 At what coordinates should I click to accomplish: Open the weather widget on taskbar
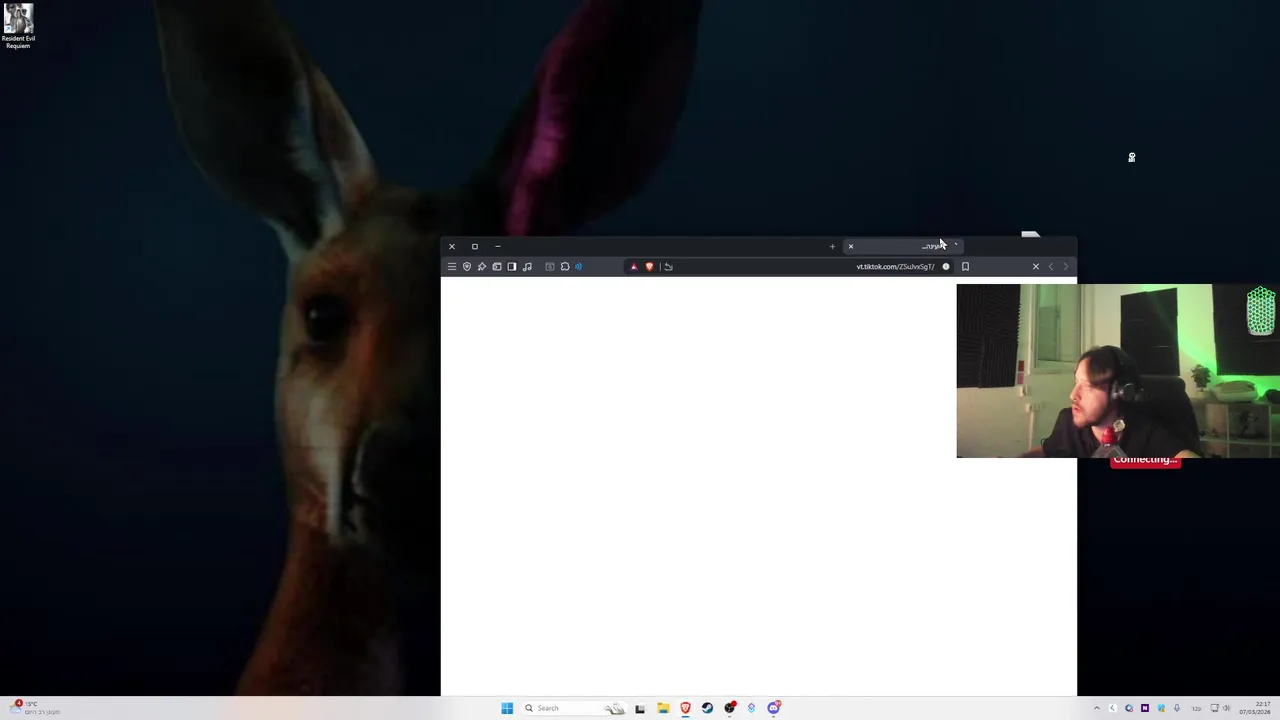coord(33,708)
